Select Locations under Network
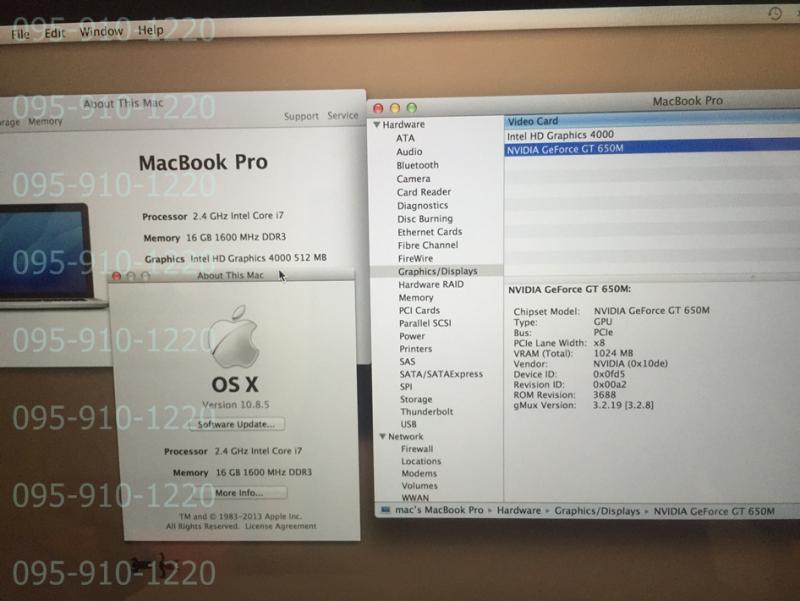This screenshot has width=800, height=601. 421,461
